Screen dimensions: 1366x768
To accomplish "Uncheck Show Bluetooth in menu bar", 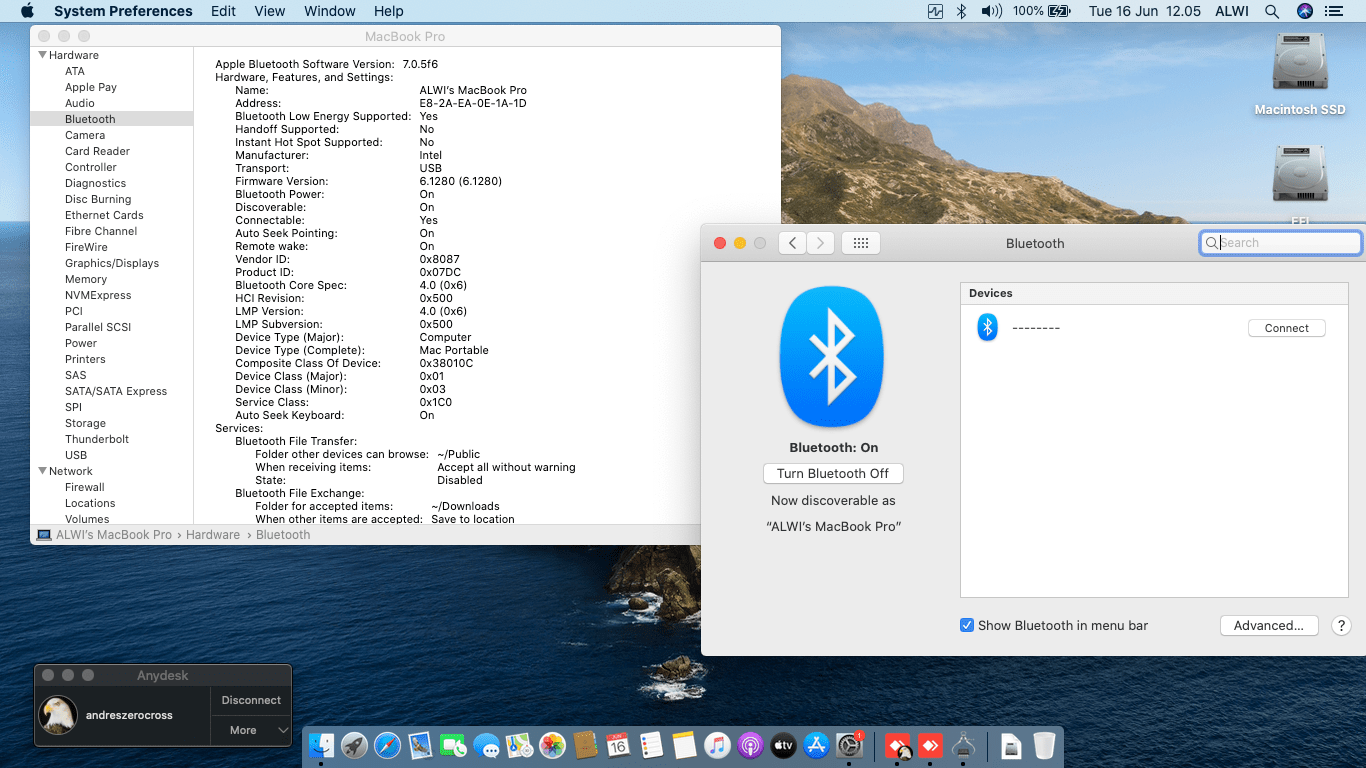I will point(967,626).
